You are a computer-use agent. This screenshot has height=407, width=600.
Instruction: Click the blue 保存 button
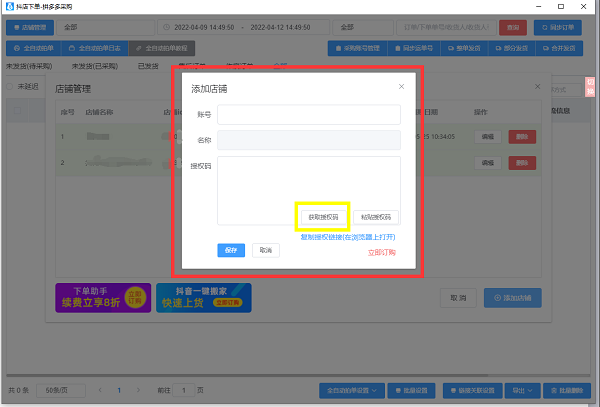pyautogui.click(x=231, y=250)
